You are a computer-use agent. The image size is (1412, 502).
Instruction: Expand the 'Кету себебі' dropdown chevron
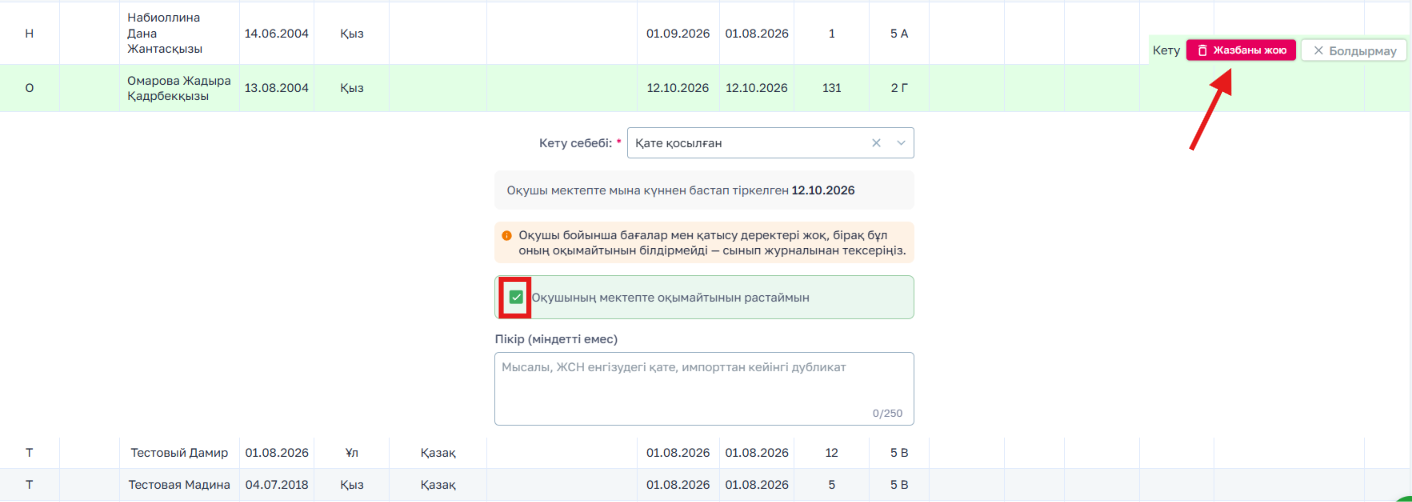tap(901, 143)
